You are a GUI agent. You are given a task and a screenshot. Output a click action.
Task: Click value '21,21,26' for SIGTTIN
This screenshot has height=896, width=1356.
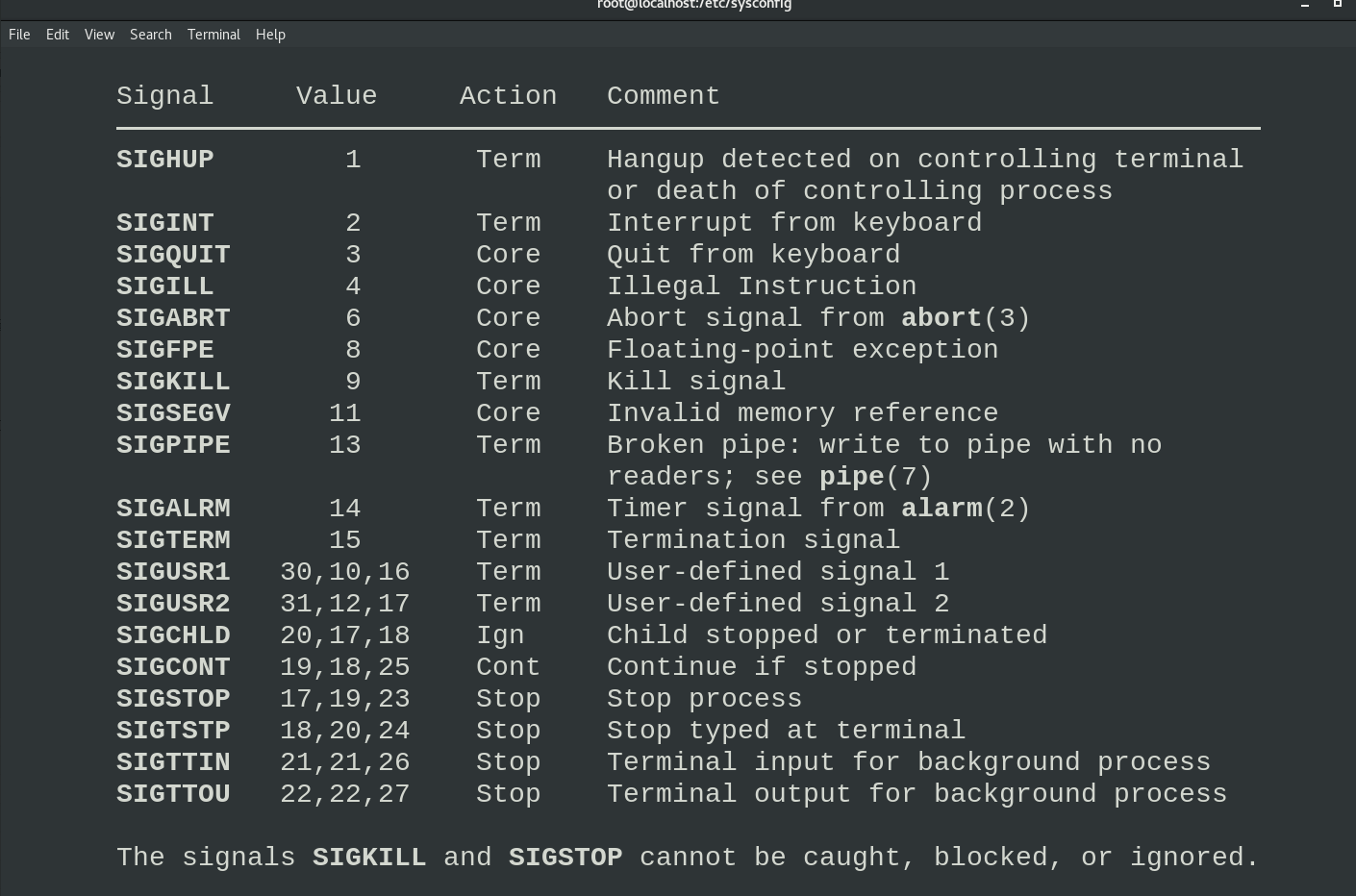coord(345,762)
